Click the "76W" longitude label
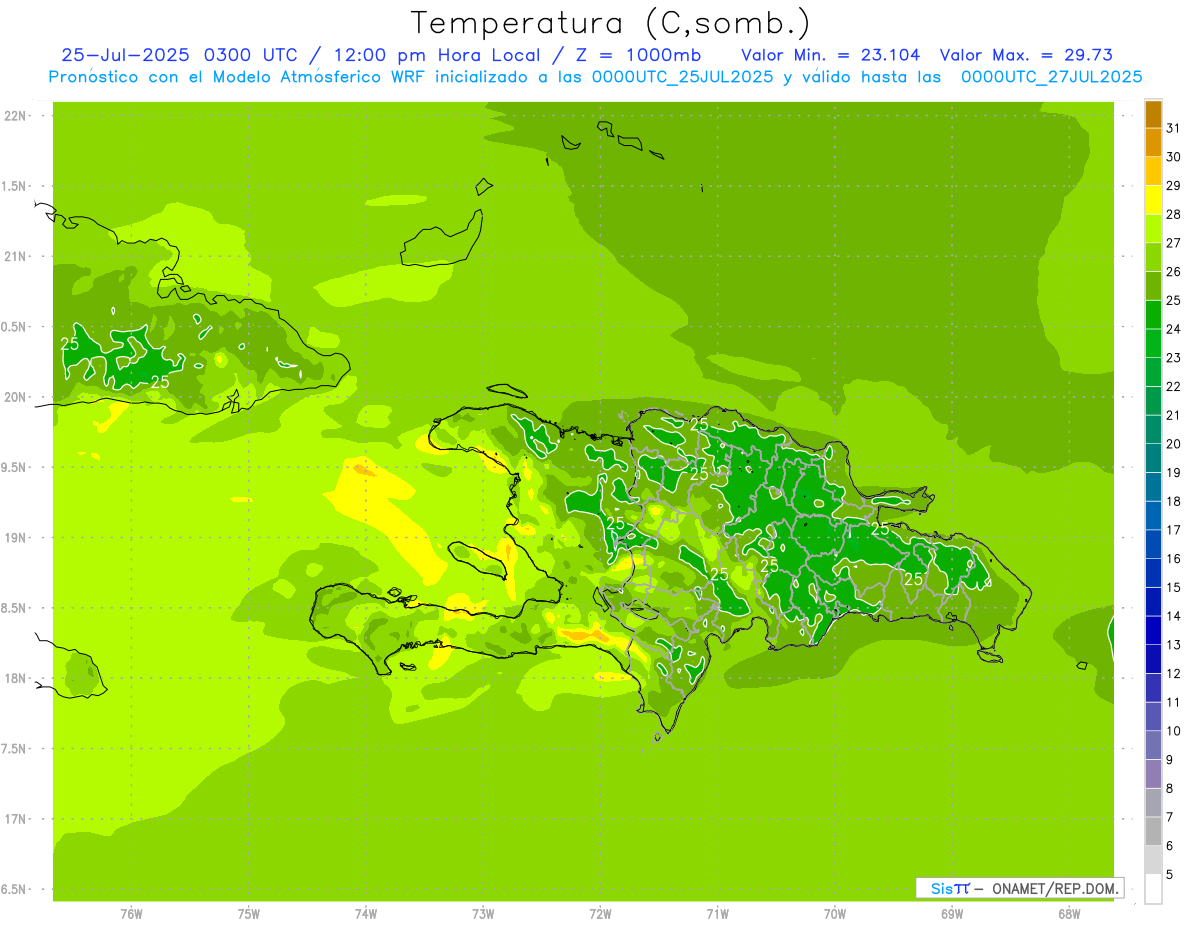 [x=131, y=914]
